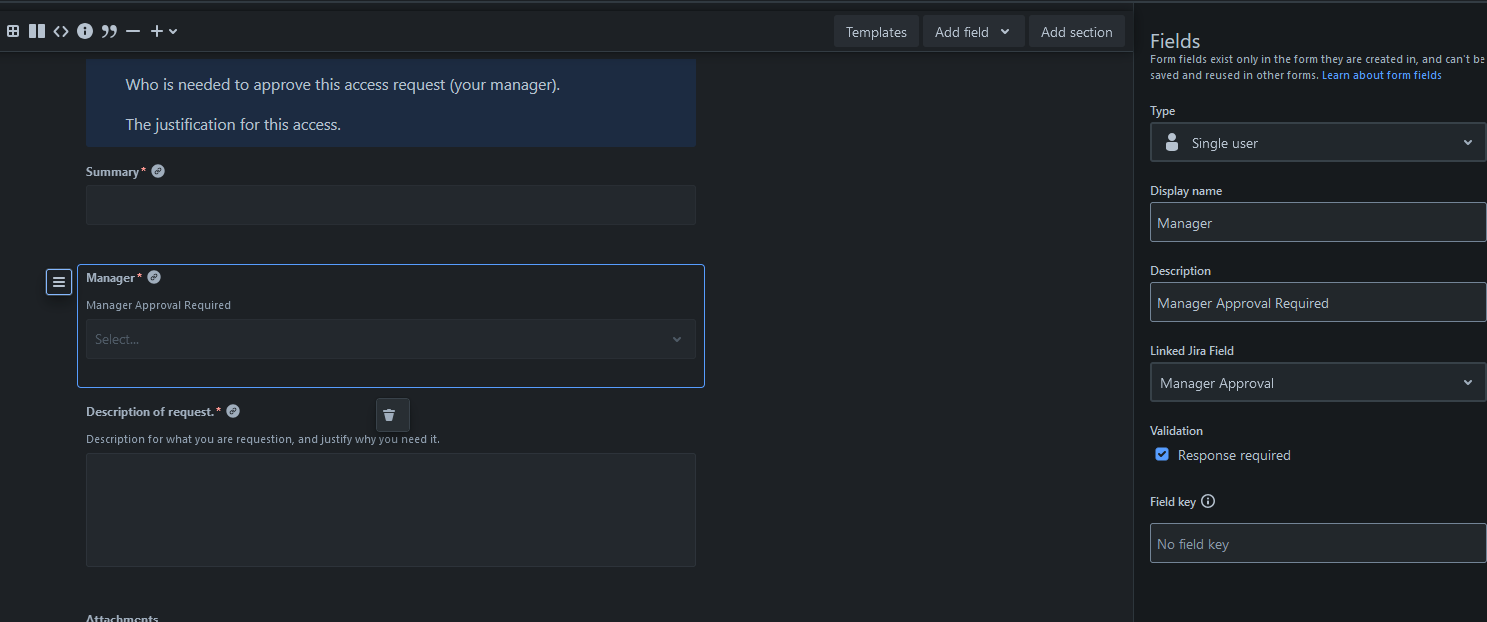This screenshot has width=1487, height=622.
Task: Click the Add section button
Action: pos(1077,32)
